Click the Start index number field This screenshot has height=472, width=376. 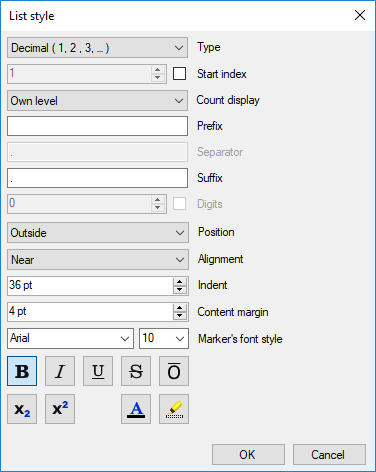coord(79,74)
